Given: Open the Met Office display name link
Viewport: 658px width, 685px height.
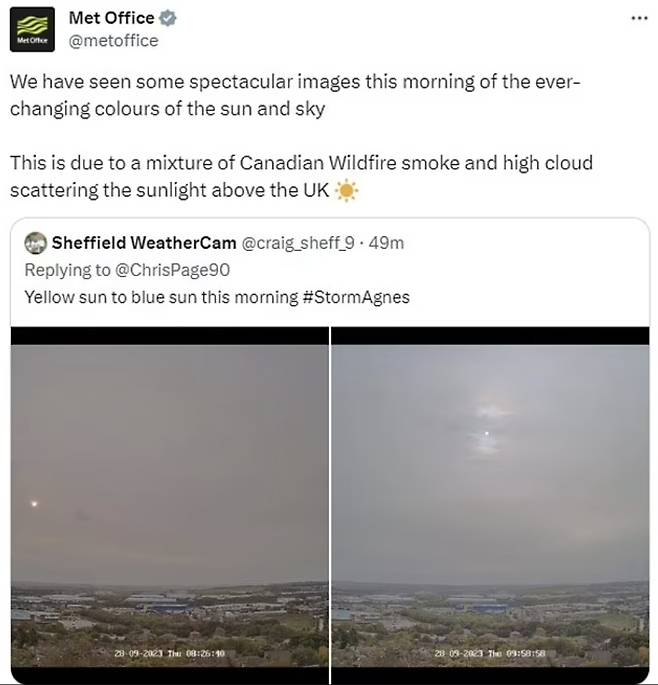Looking at the screenshot, I should [x=111, y=18].
